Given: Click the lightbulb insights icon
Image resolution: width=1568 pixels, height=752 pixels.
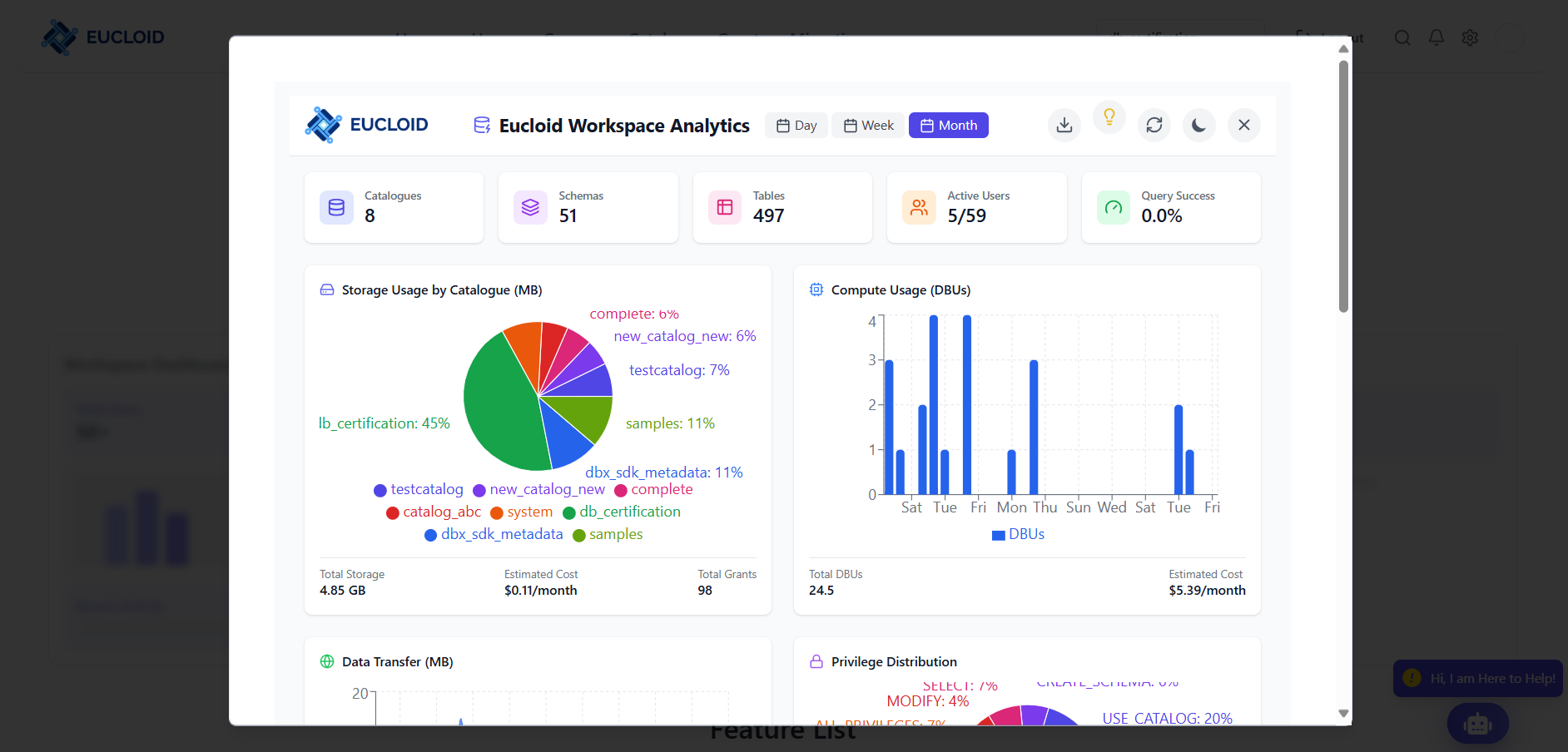Looking at the screenshot, I should [x=1109, y=117].
